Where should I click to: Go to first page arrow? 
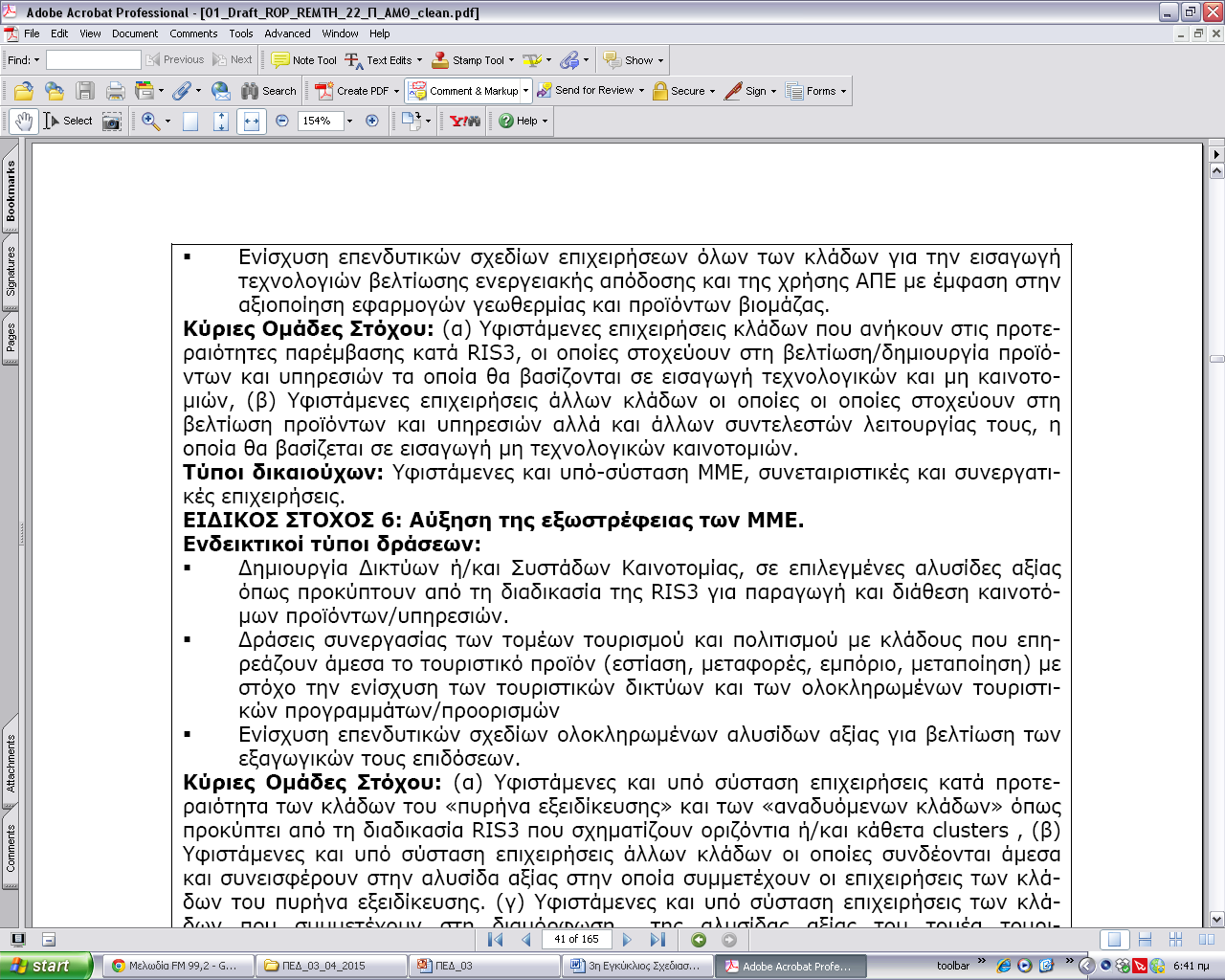(x=495, y=940)
